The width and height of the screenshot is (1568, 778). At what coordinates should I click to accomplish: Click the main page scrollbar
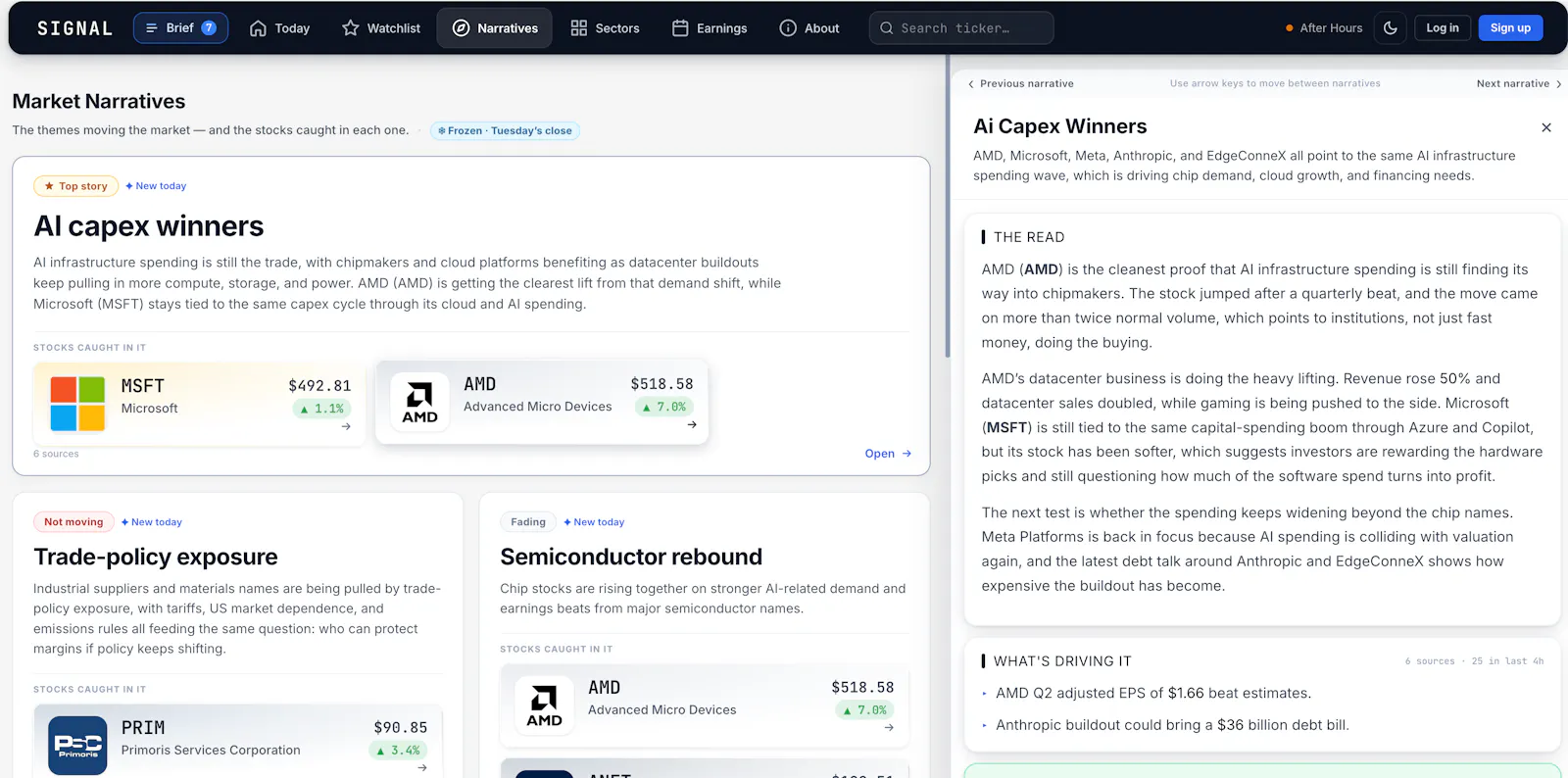(948, 206)
